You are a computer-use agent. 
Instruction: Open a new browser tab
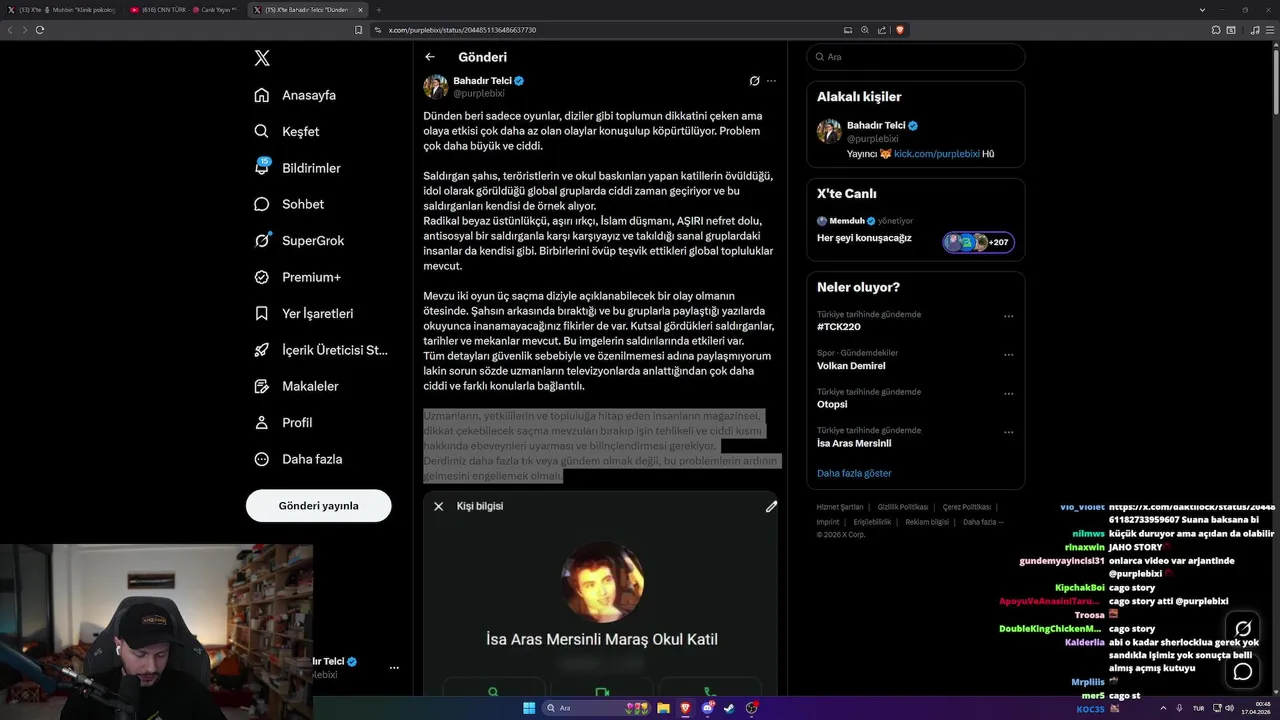(378, 9)
